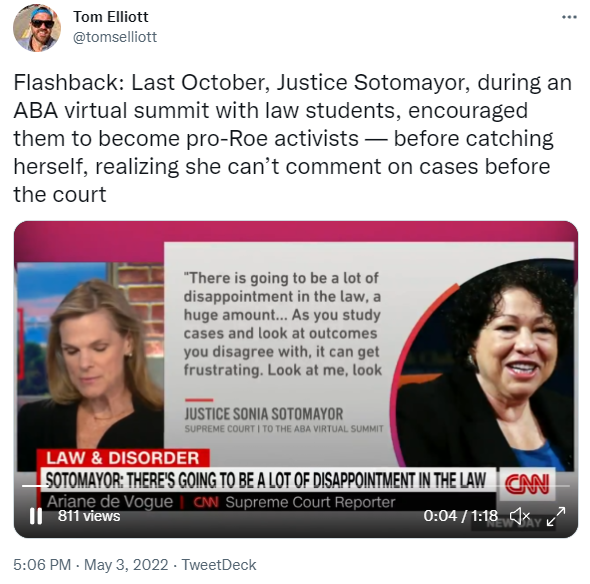Click the tweet text starting with Flashback
Screen dimensions: 590x584
pyautogui.click(x=293, y=138)
